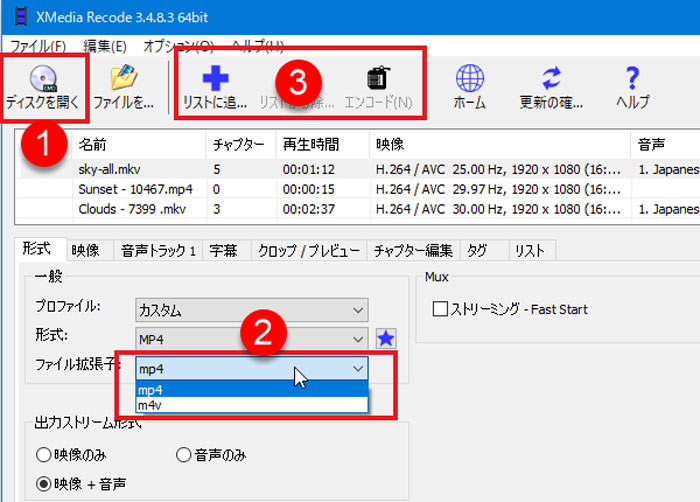The image size is (700, 502).
Task: Sort list by 音声 column header
Action: (x=665, y=145)
